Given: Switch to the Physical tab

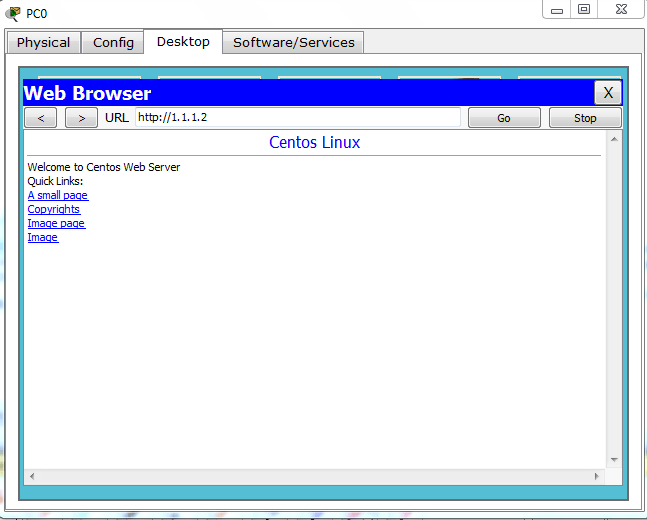Looking at the screenshot, I should pos(43,42).
